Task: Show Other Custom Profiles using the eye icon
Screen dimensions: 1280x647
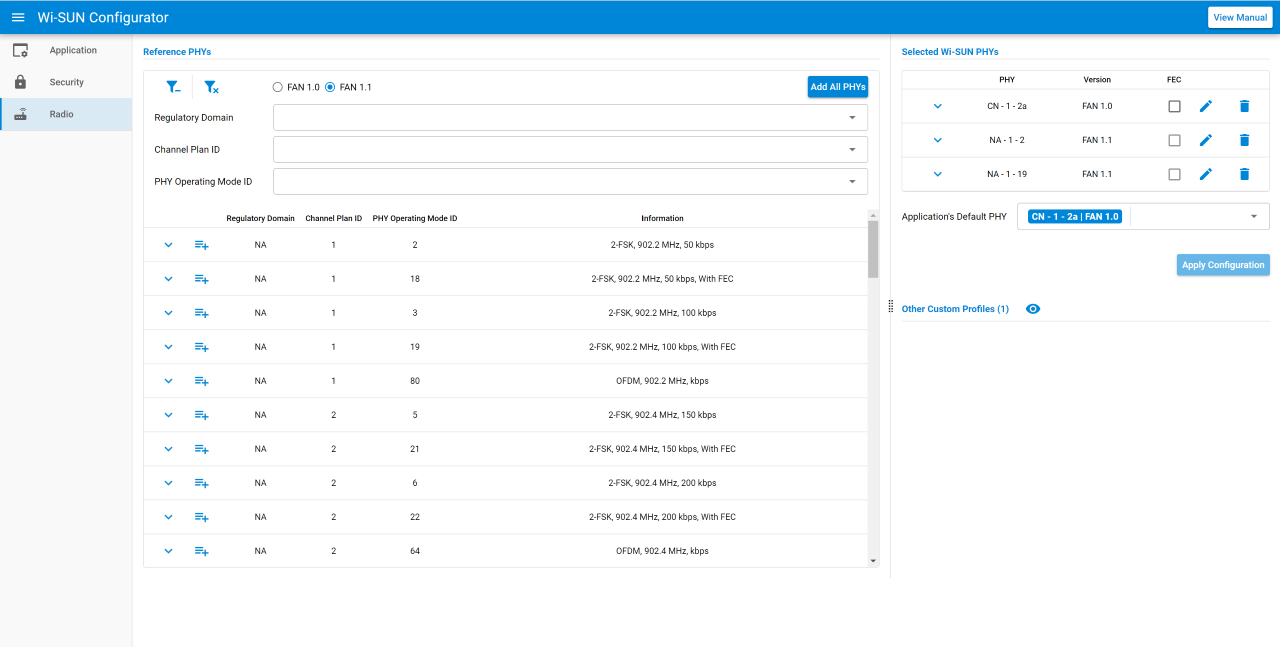Action: coord(1032,309)
